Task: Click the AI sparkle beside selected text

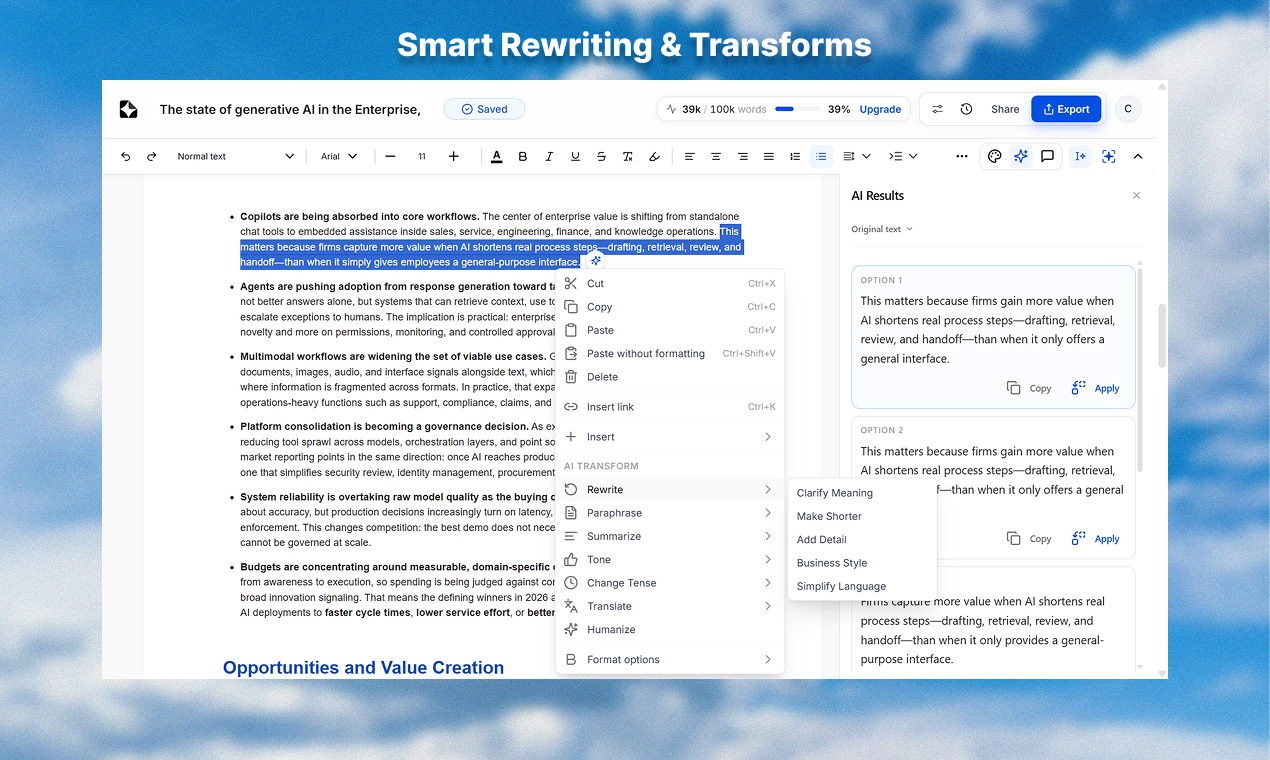Action: click(596, 260)
